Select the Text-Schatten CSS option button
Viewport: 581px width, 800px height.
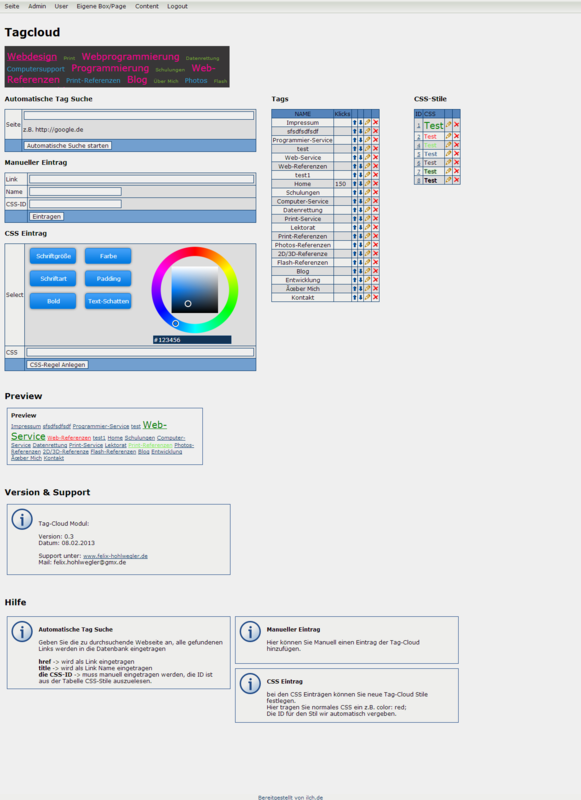pos(108,301)
